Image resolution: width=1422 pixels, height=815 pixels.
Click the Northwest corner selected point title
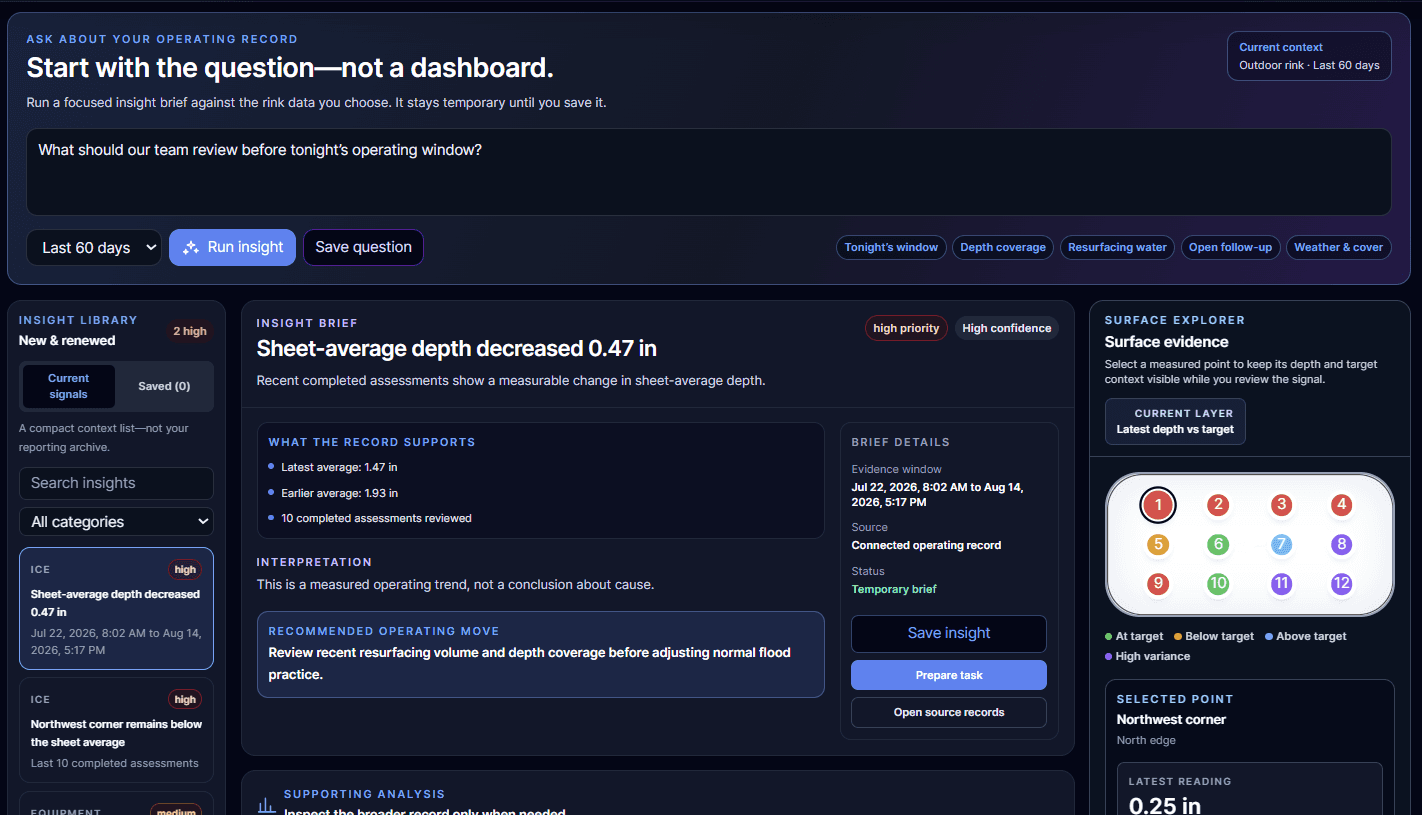[x=1171, y=719]
